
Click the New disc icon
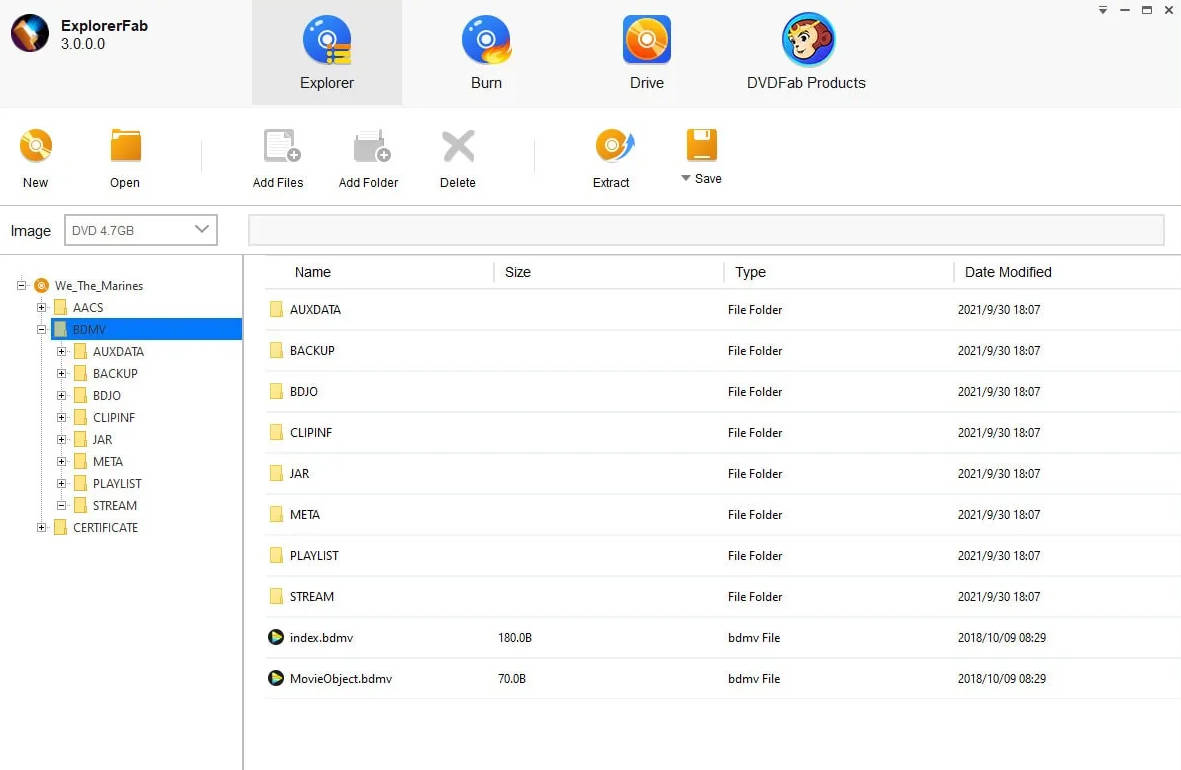(x=36, y=147)
